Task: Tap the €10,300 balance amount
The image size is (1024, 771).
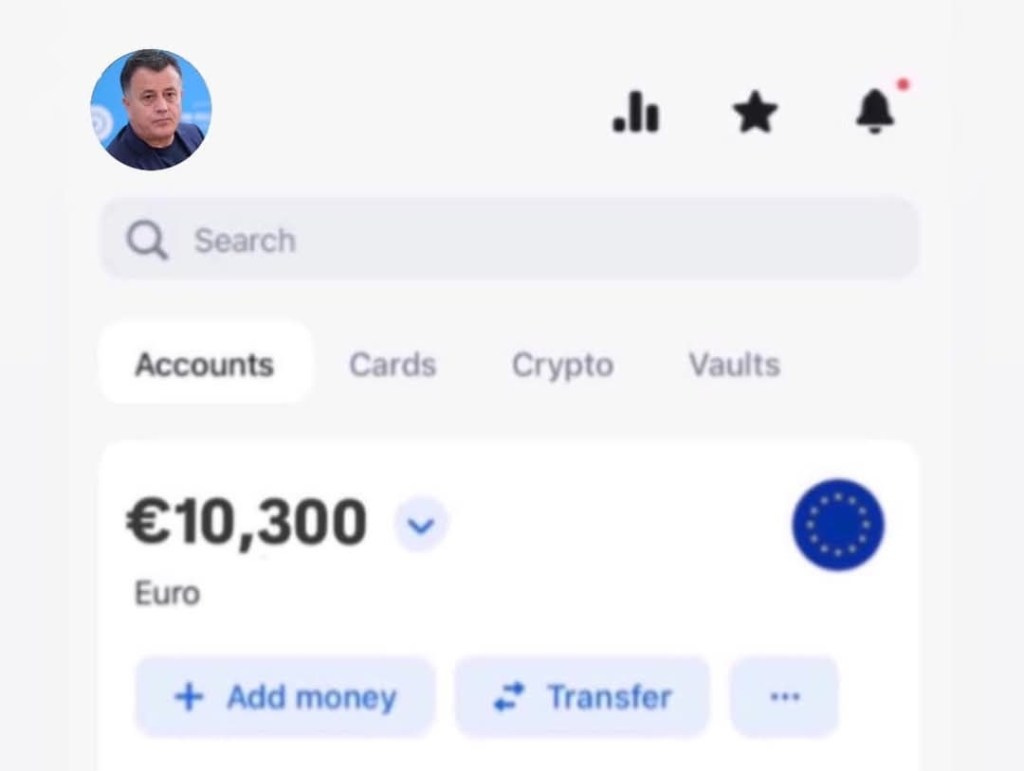Action: 246,522
